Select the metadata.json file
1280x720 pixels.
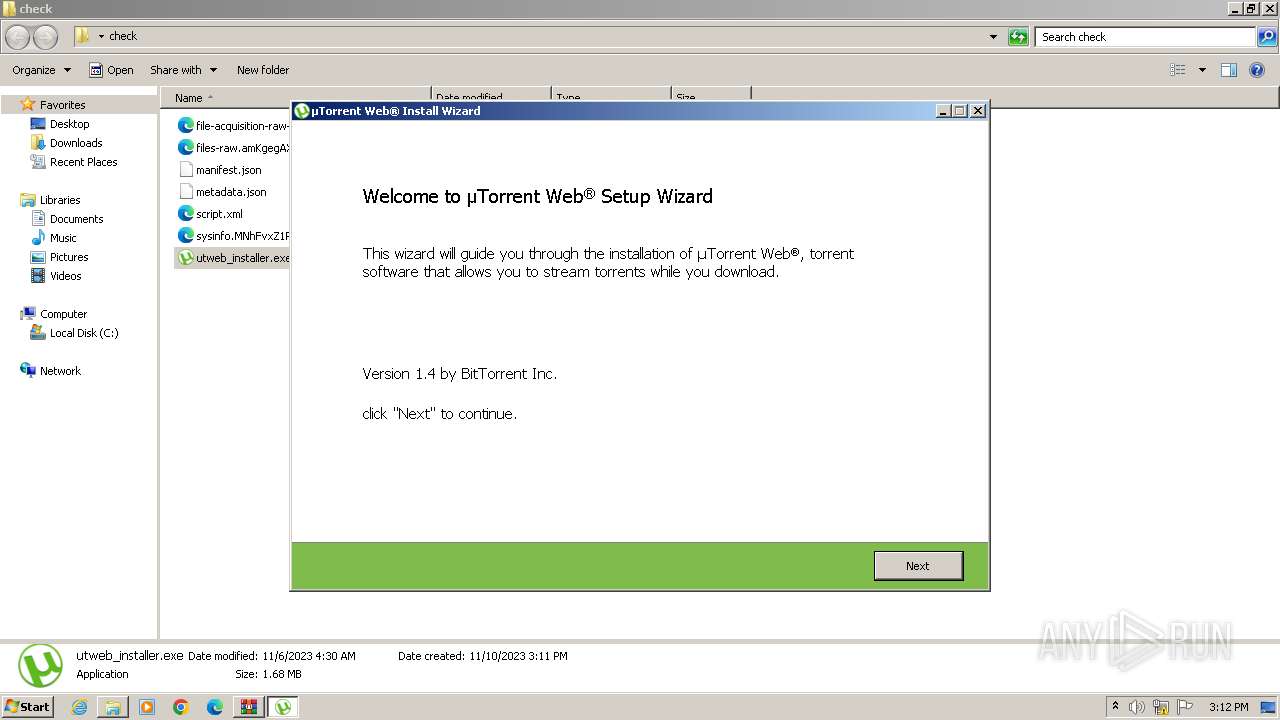coord(222,192)
